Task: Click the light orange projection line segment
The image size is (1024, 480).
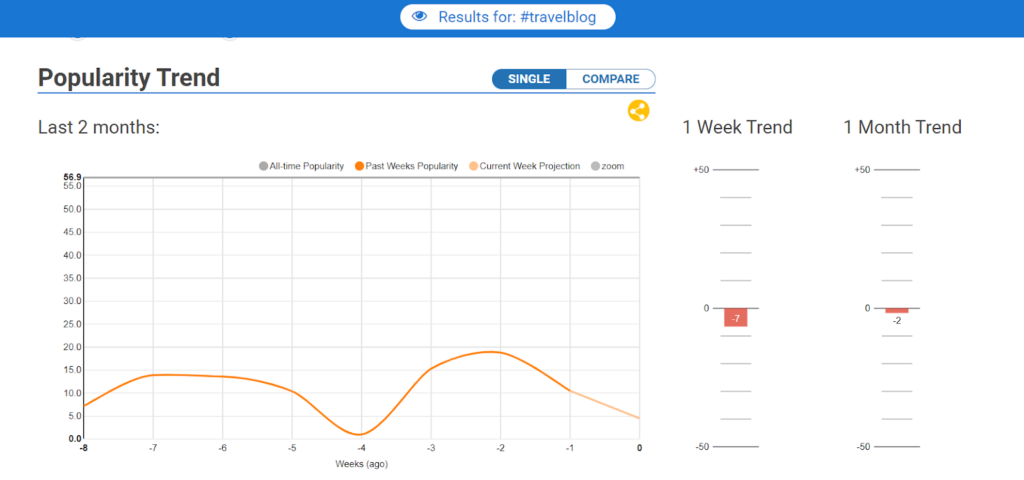Action: 605,404
